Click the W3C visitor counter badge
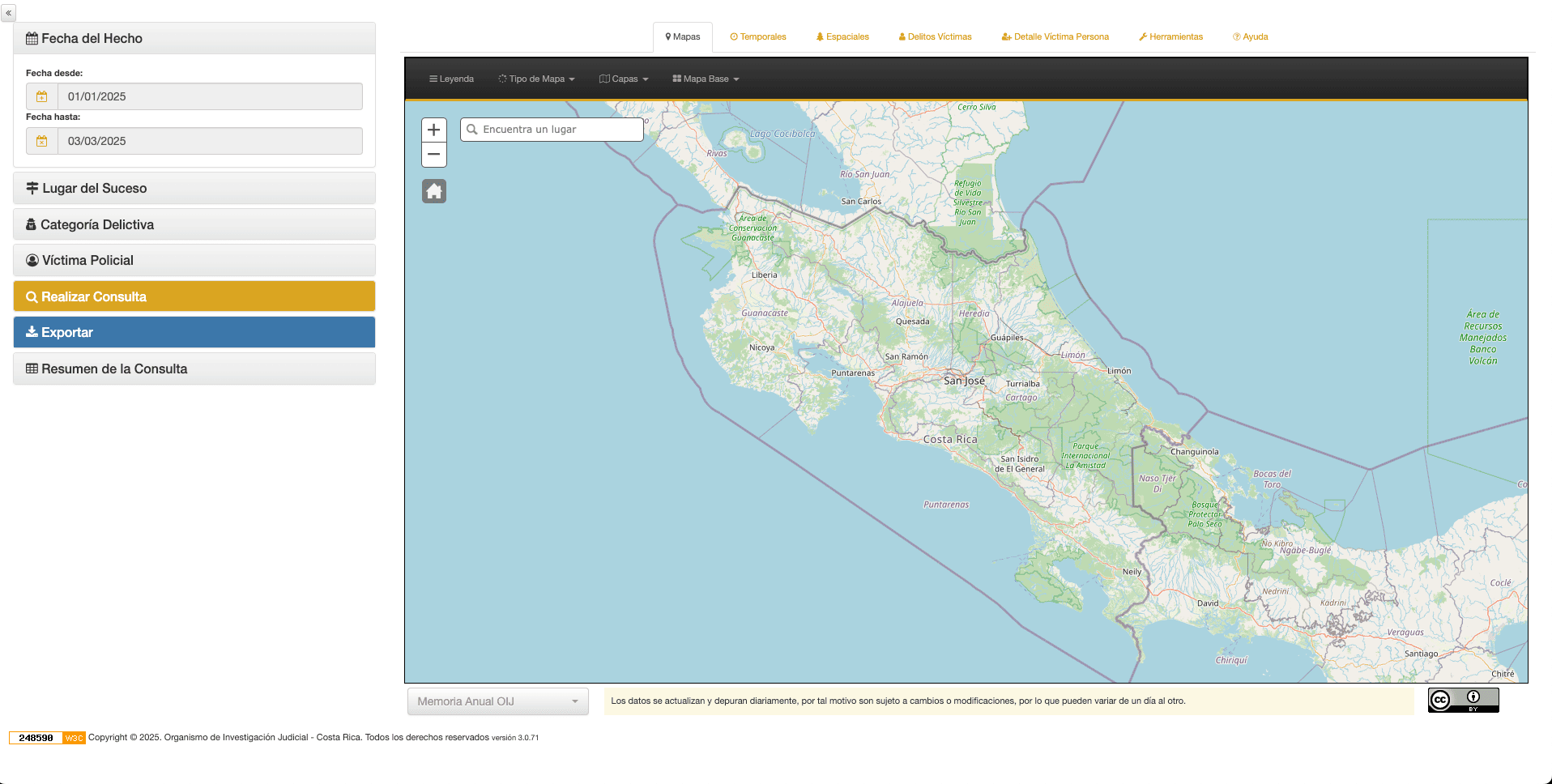 tap(47, 738)
